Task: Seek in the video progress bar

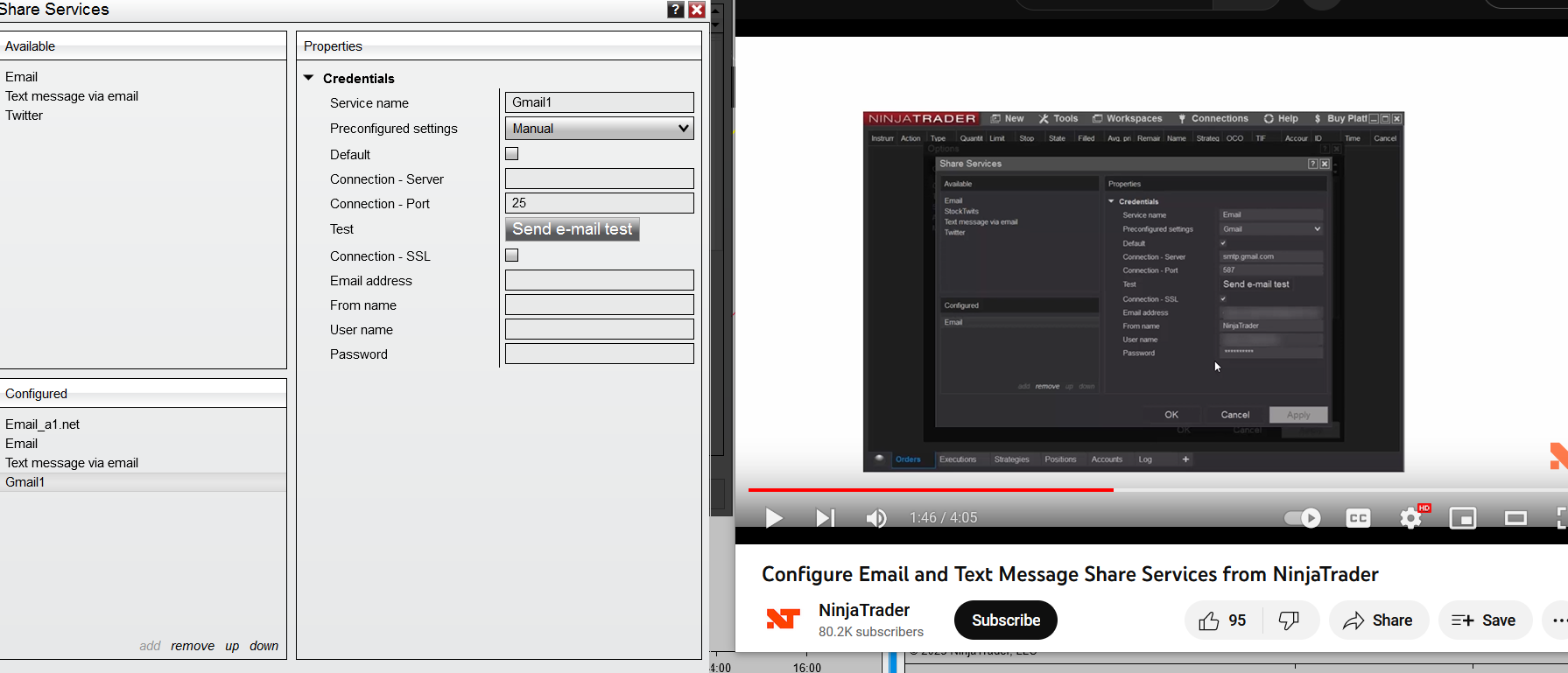Action: 1158,490
